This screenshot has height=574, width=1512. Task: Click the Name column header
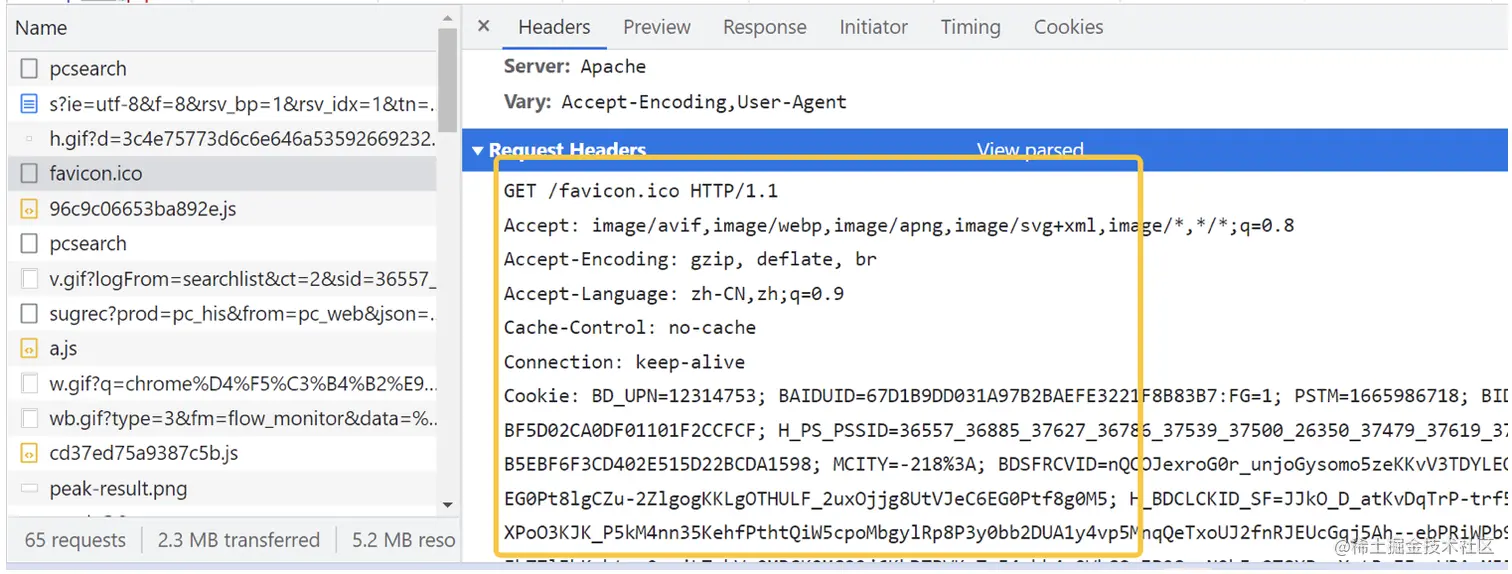point(41,28)
